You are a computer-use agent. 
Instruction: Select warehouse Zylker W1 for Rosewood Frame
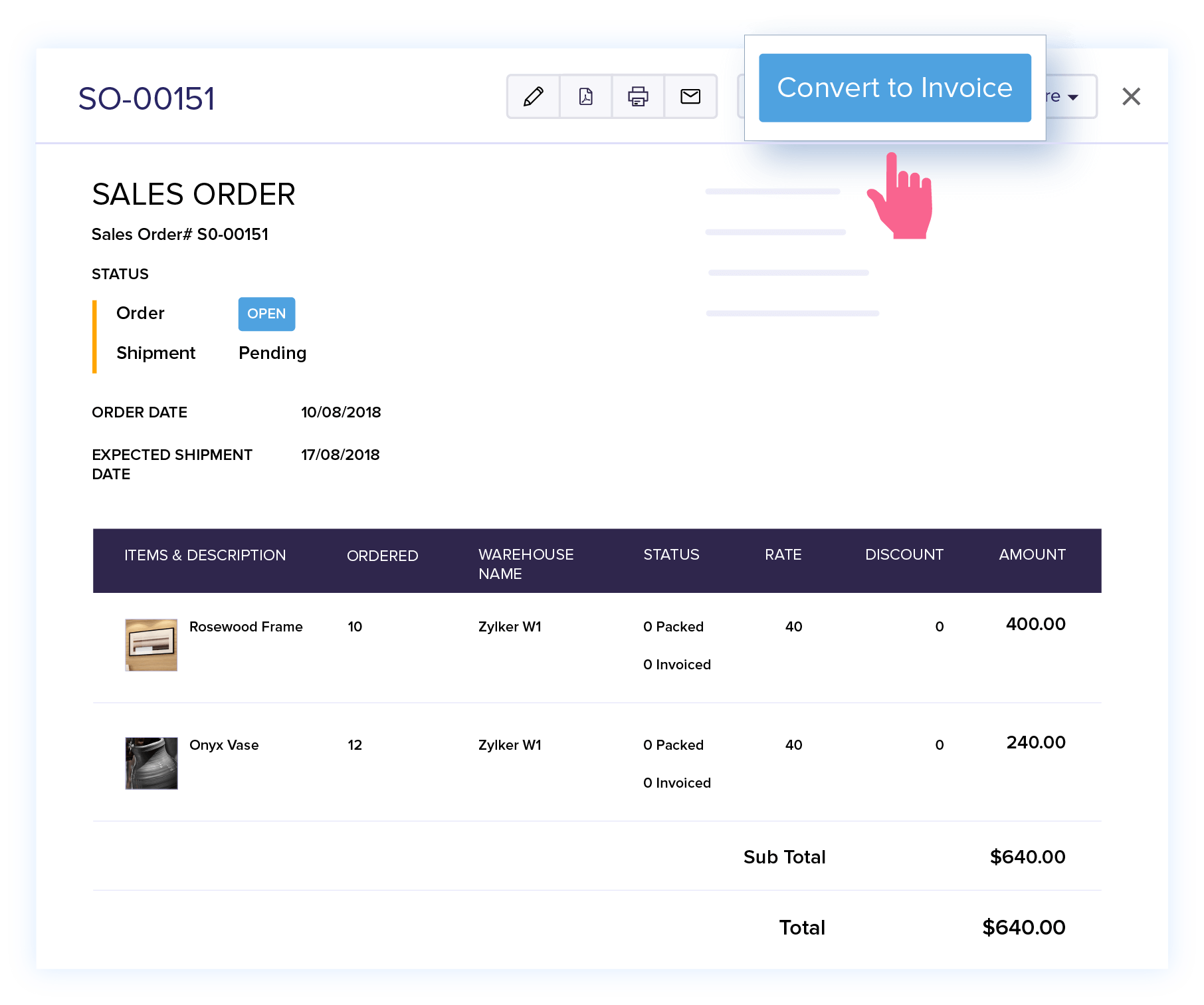click(x=510, y=626)
